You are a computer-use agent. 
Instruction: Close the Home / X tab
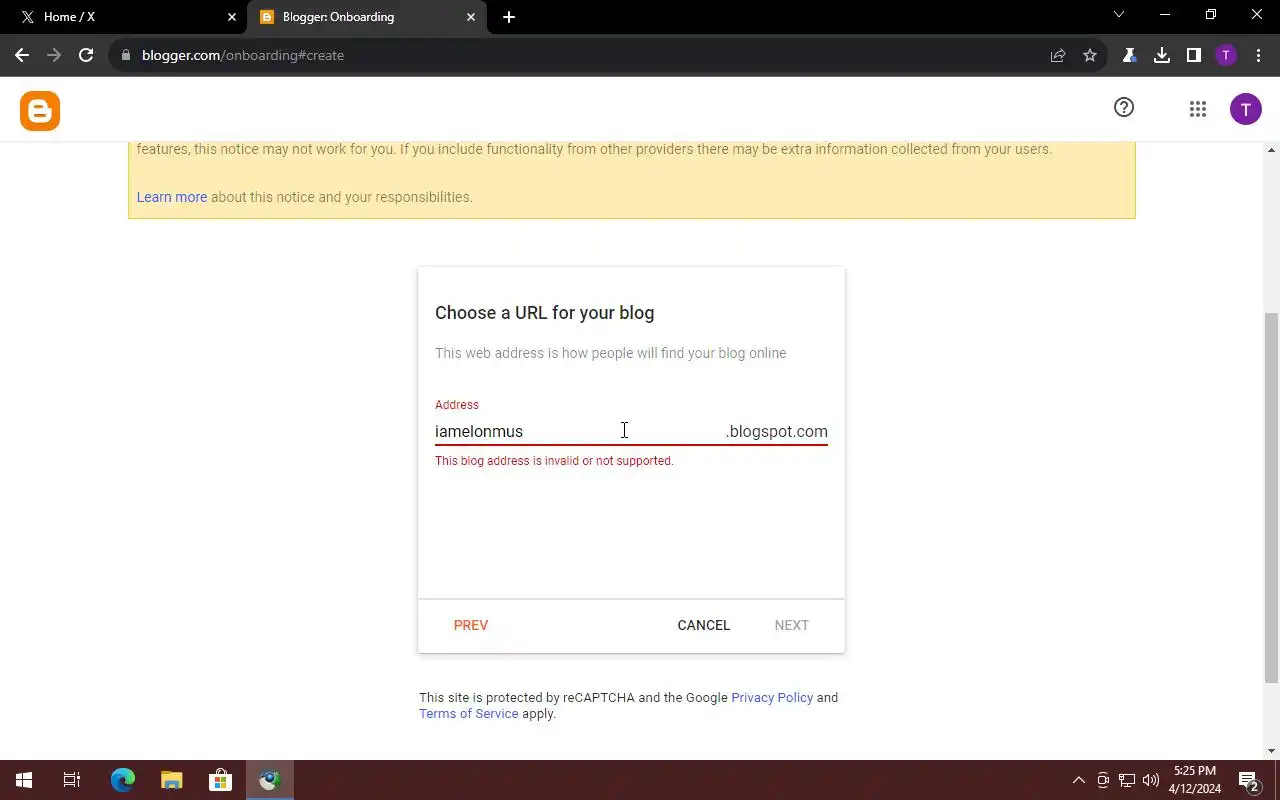tap(232, 17)
